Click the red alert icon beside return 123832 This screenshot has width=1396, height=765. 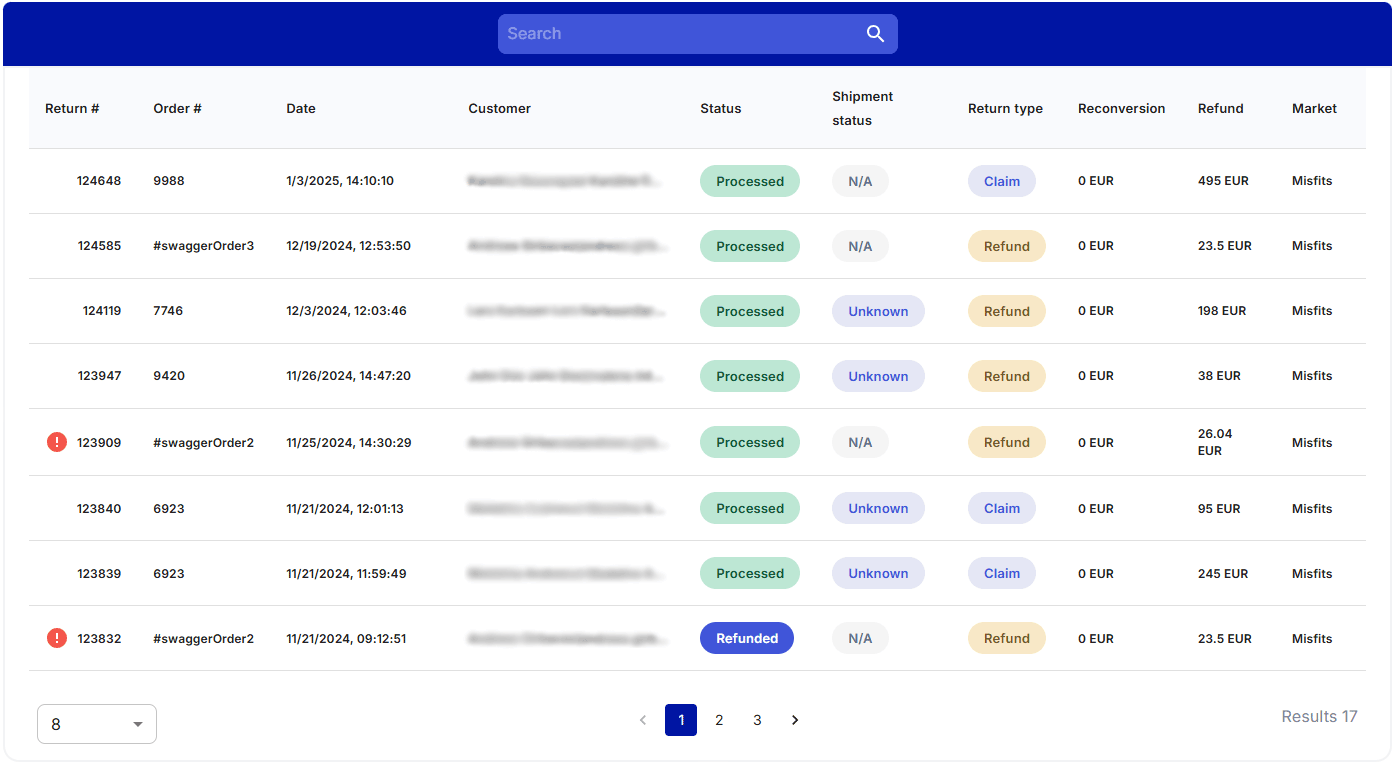click(57, 638)
